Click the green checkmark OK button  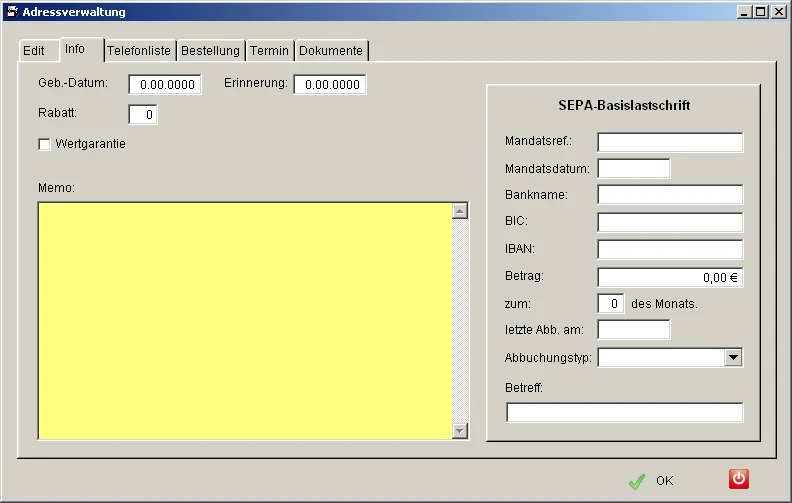click(x=651, y=481)
